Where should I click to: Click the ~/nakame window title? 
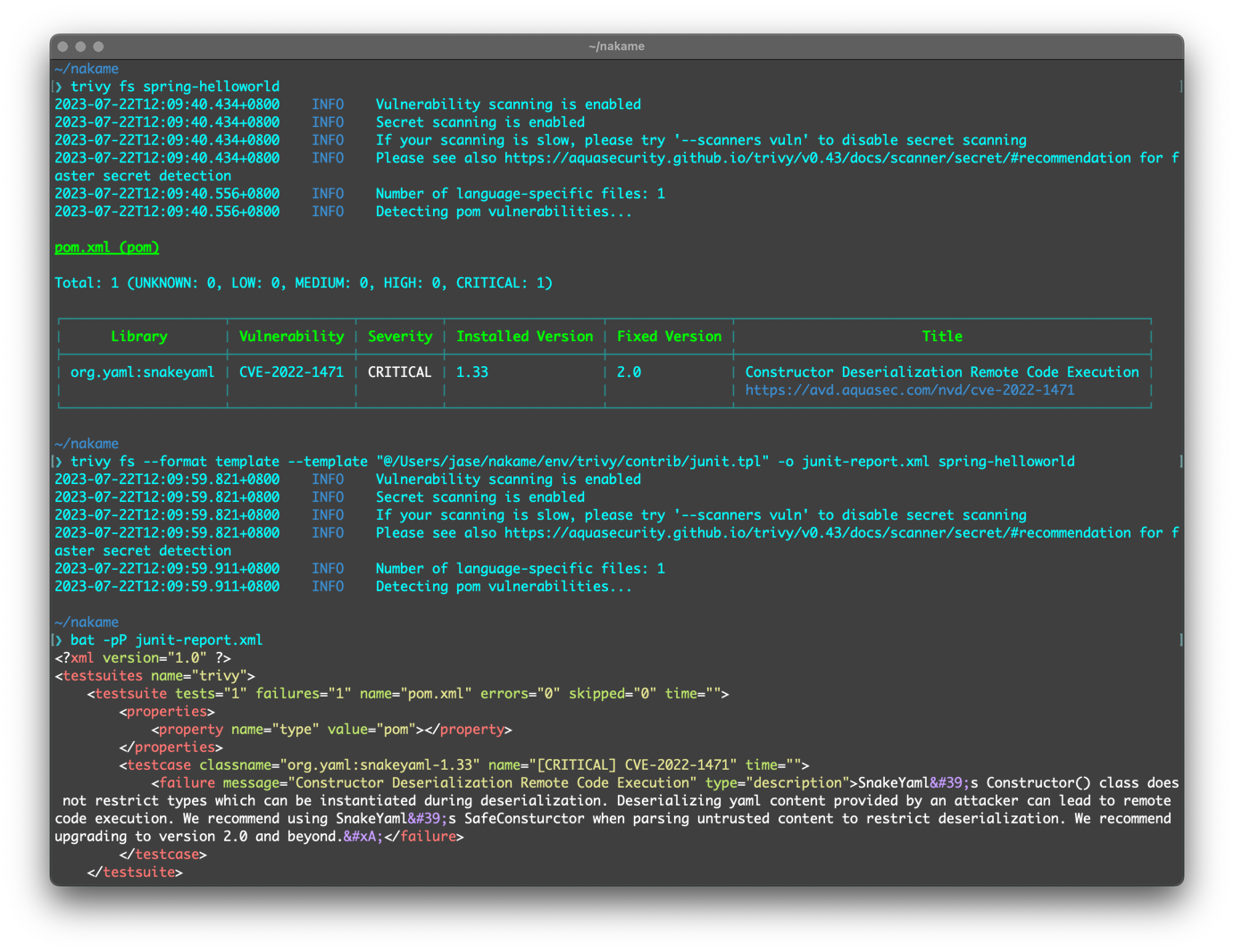[x=616, y=46]
